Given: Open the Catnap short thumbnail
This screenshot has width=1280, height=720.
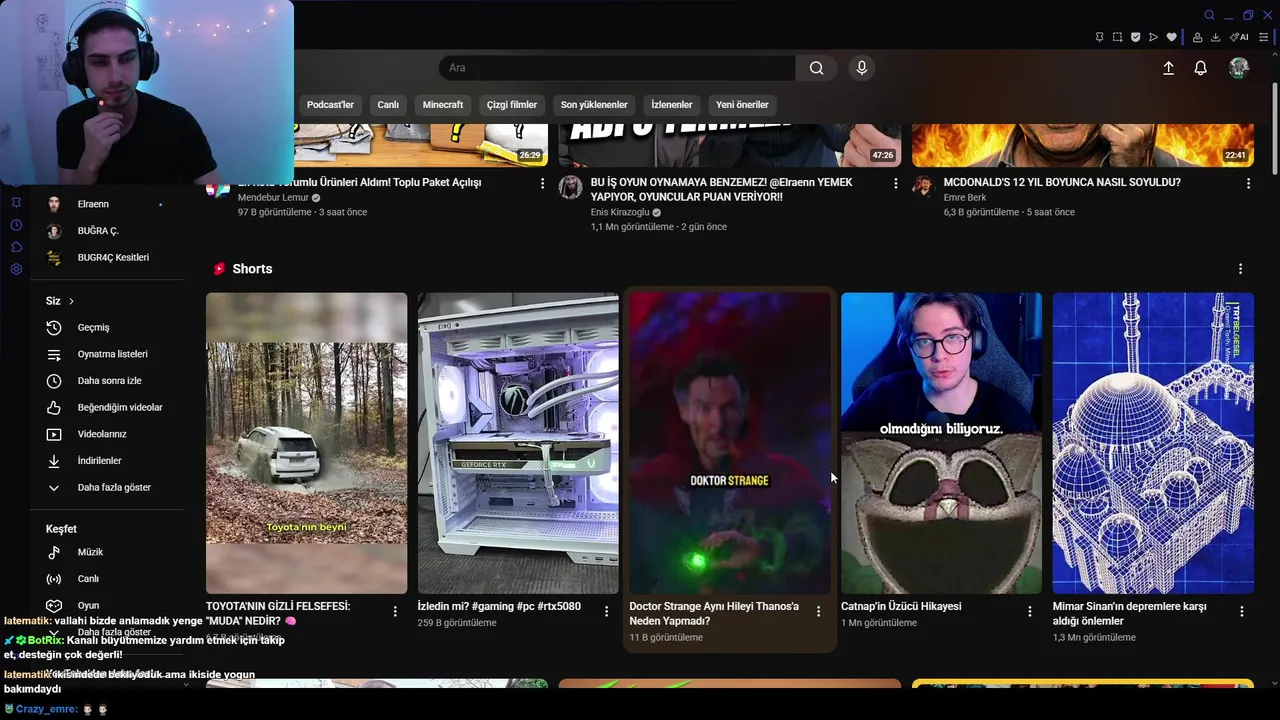Looking at the screenshot, I should pos(941,443).
